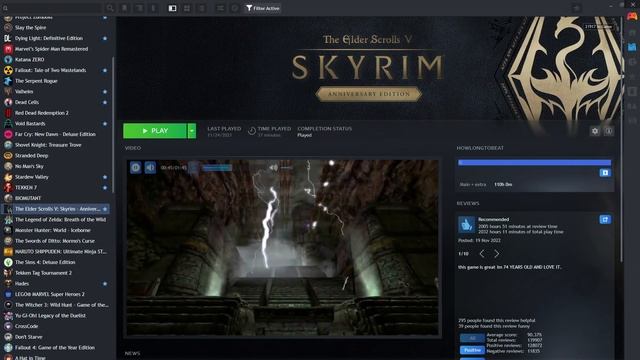Viewport: 640px width, 360px height.
Task: Click the red gamepad icon in right sidebar
Action: 632,16
